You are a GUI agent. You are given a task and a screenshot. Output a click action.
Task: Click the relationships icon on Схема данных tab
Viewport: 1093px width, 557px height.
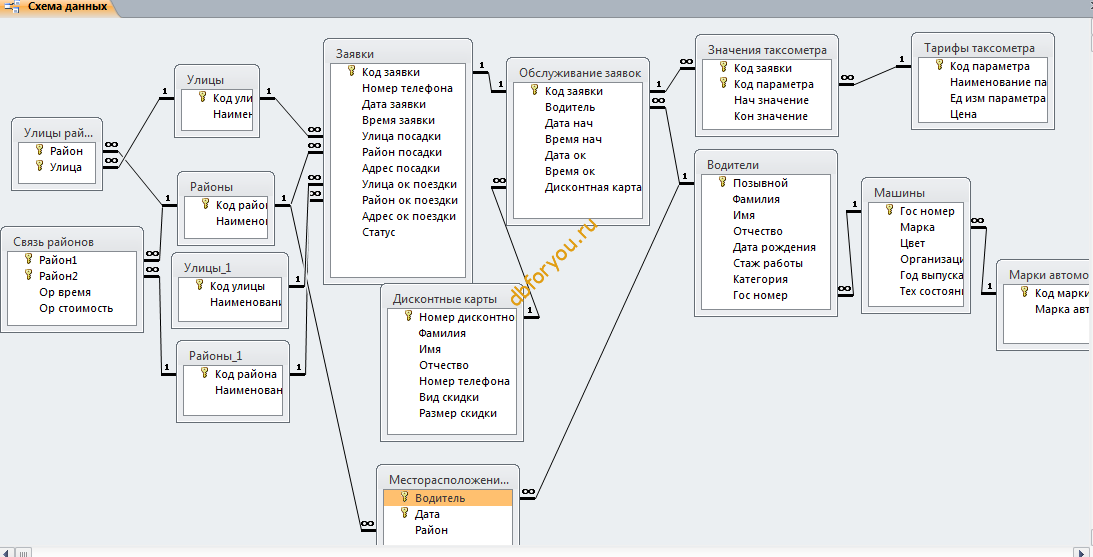tap(11, 7)
